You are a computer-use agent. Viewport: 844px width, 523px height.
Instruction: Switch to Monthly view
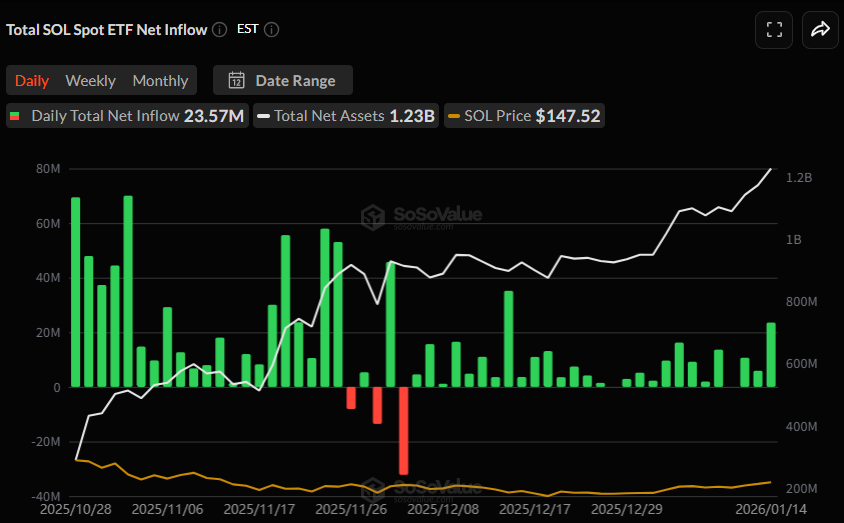point(160,80)
